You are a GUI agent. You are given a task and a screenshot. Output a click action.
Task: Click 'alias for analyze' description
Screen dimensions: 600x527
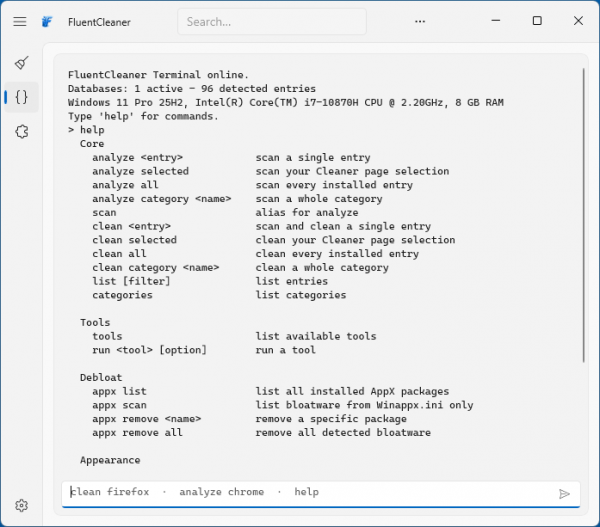pyautogui.click(x=307, y=213)
